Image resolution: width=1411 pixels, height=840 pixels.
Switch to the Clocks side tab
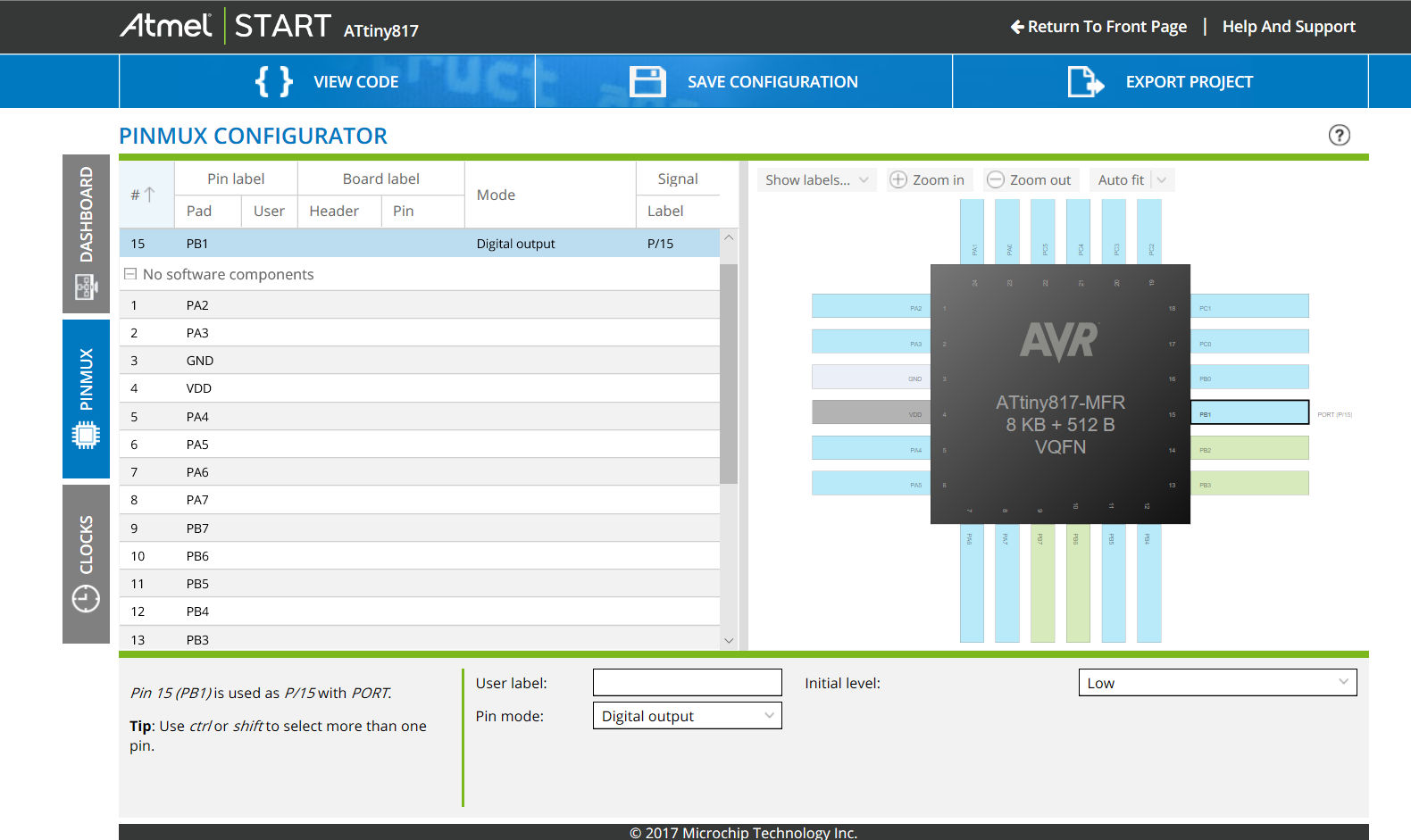(x=86, y=564)
